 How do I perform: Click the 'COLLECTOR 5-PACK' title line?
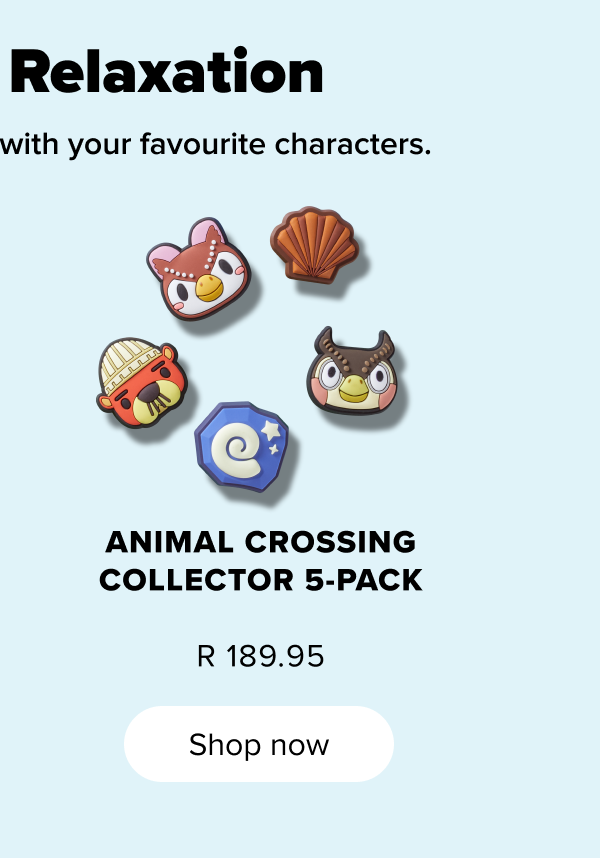click(260, 580)
